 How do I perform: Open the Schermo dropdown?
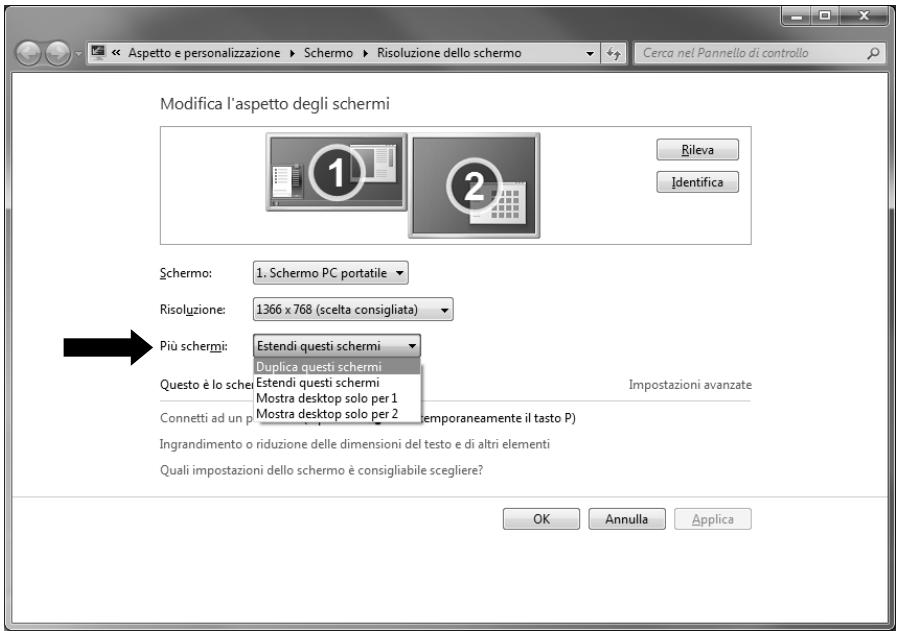pos(330,273)
